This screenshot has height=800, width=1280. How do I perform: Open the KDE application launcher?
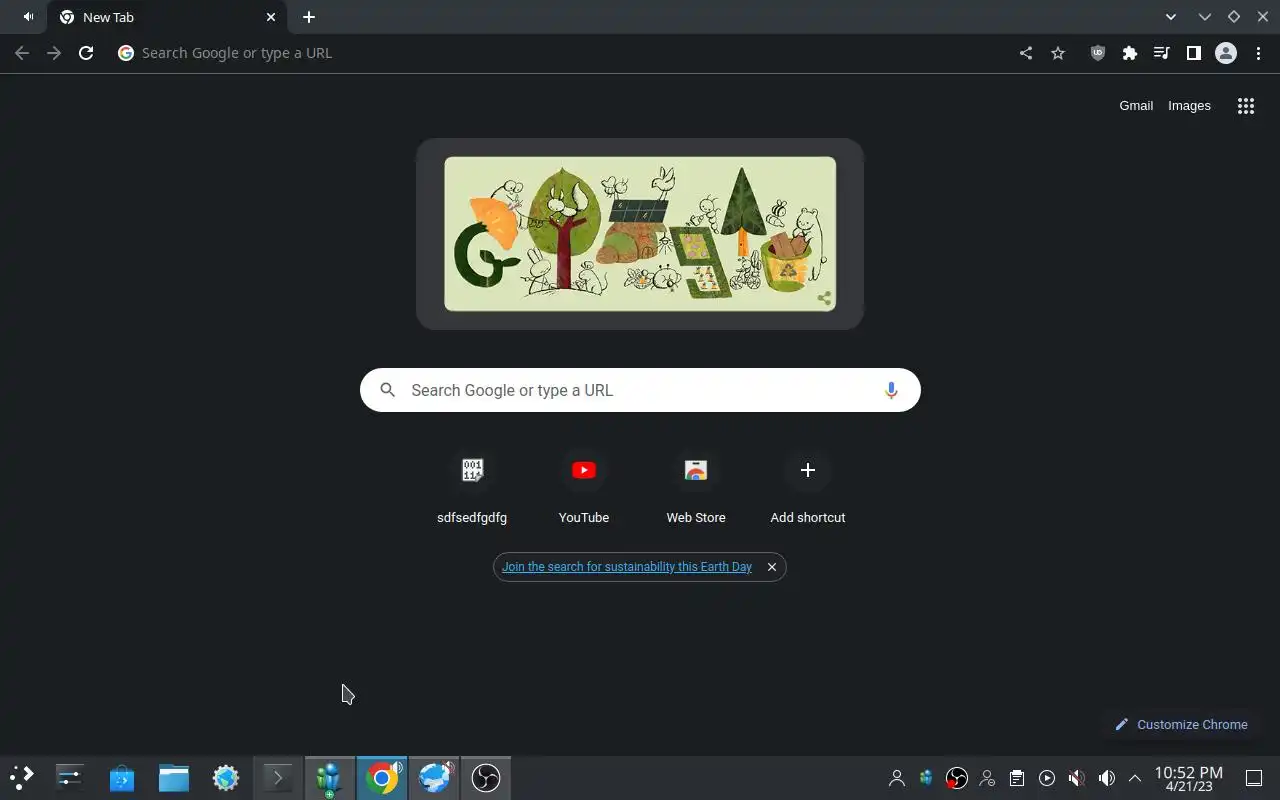coord(22,777)
